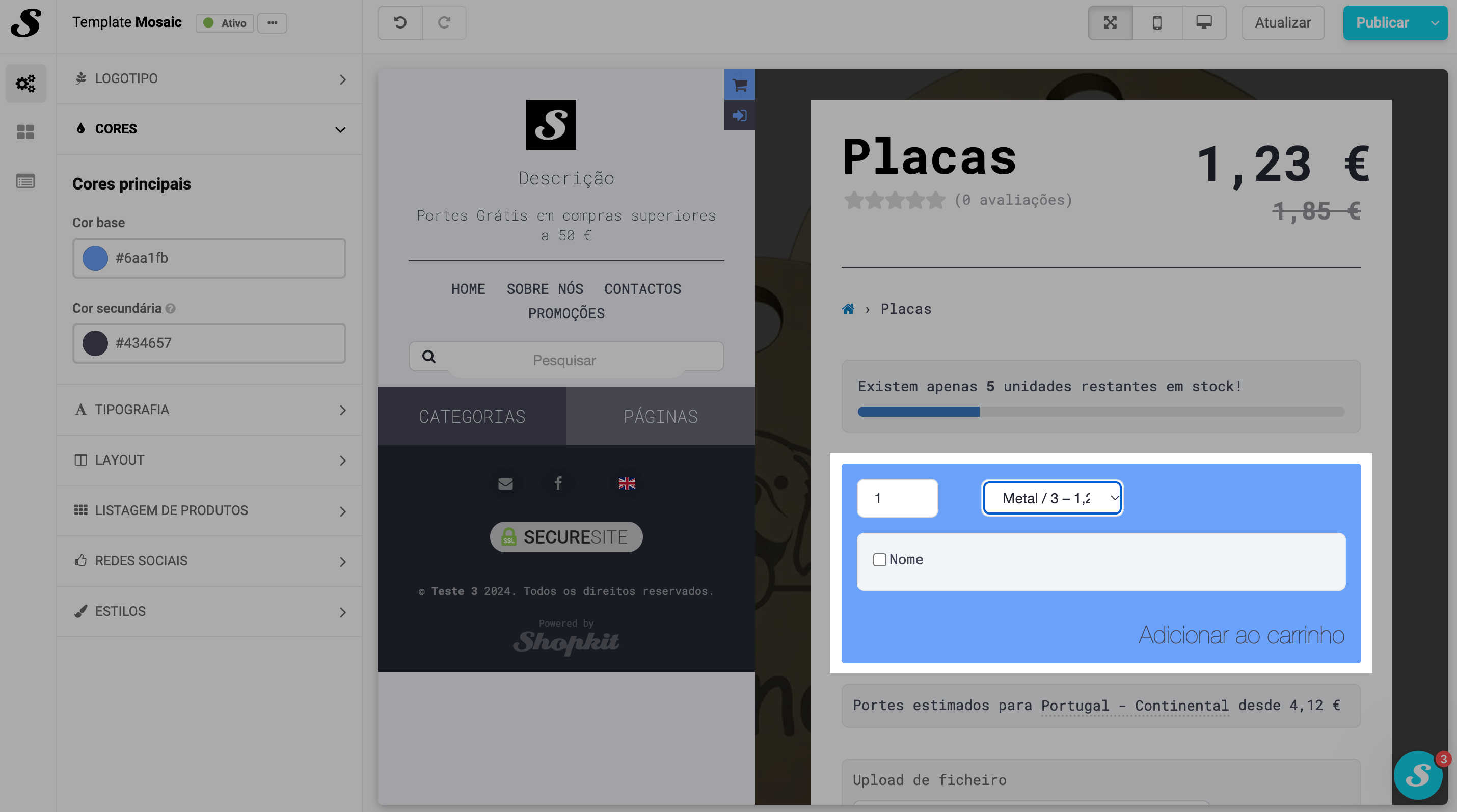Switch to desktop monitor preview
This screenshot has height=812, width=1457.
coord(1204,22)
